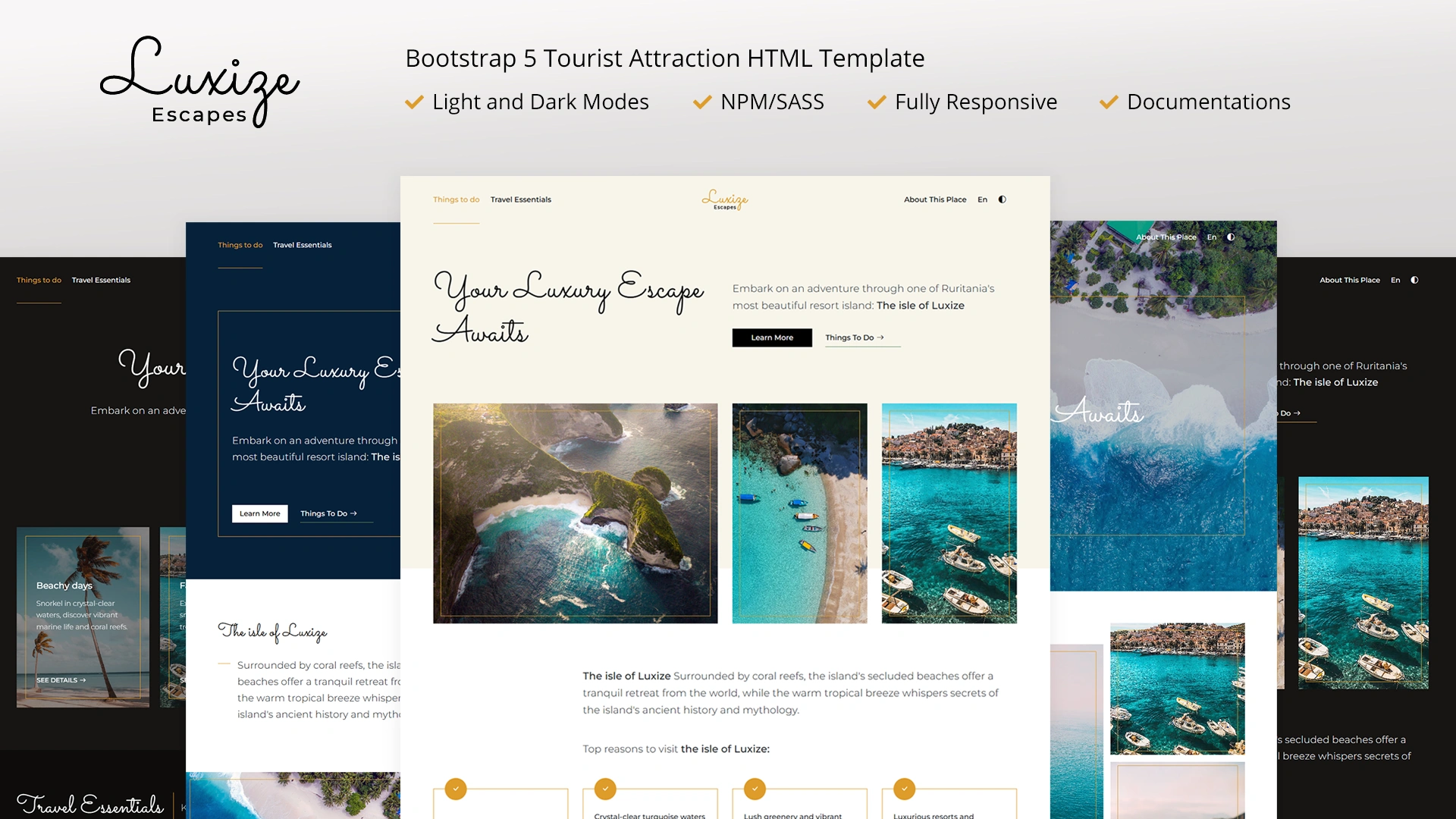Open the En language selector in center preview
The height and width of the screenshot is (819, 1456).
click(x=983, y=199)
